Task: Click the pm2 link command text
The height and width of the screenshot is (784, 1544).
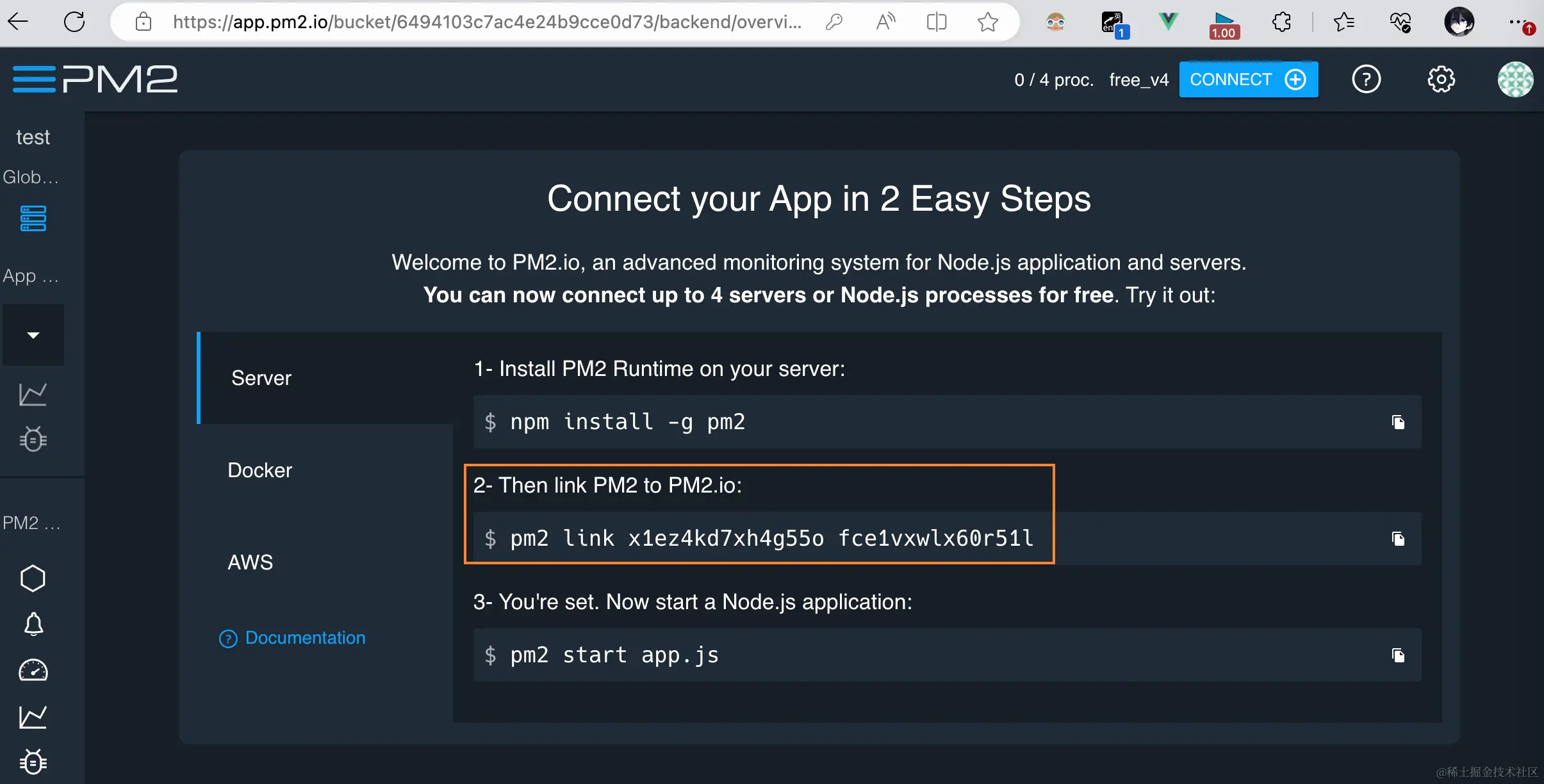Action: point(772,539)
